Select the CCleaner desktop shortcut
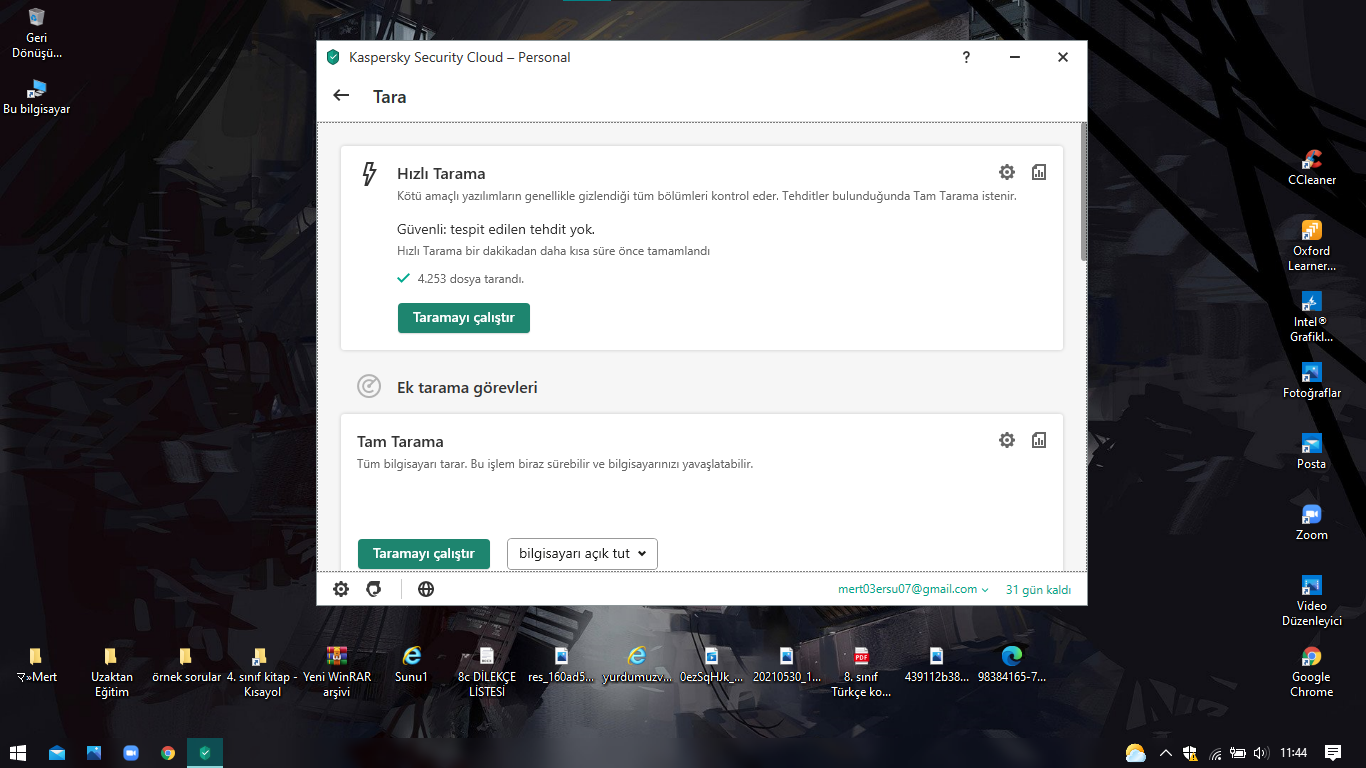Image resolution: width=1366 pixels, height=768 pixels. (x=1312, y=167)
